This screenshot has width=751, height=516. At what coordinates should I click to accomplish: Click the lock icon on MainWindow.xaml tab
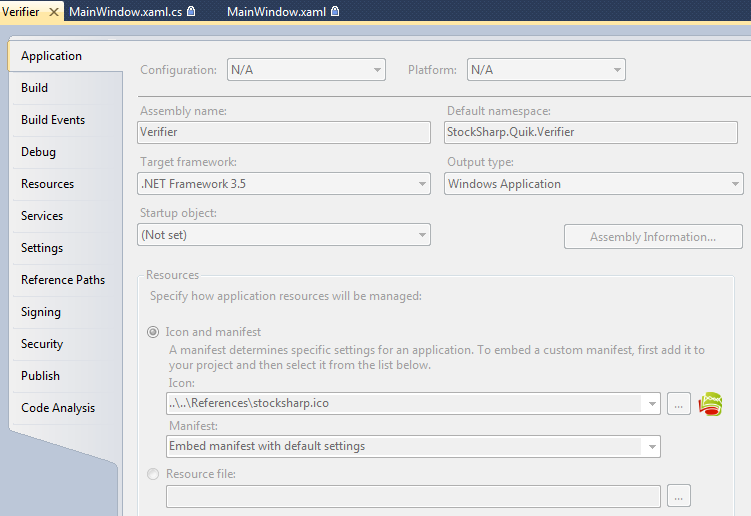pyautogui.click(x=335, y=11)
